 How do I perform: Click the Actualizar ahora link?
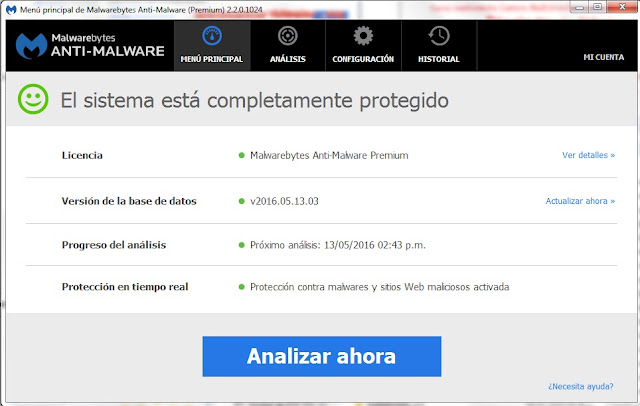pos(580,201)
